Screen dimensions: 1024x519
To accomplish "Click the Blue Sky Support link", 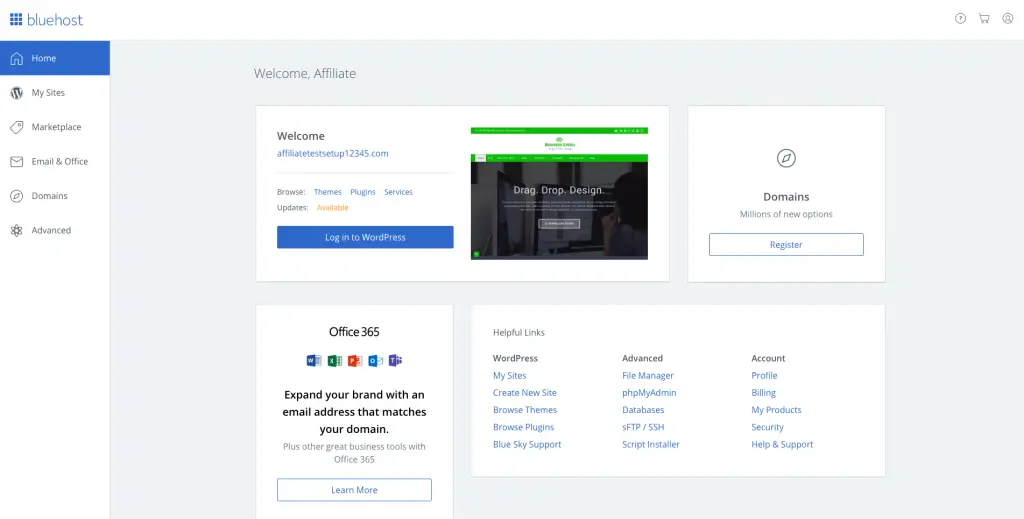I will click(527, 444).
